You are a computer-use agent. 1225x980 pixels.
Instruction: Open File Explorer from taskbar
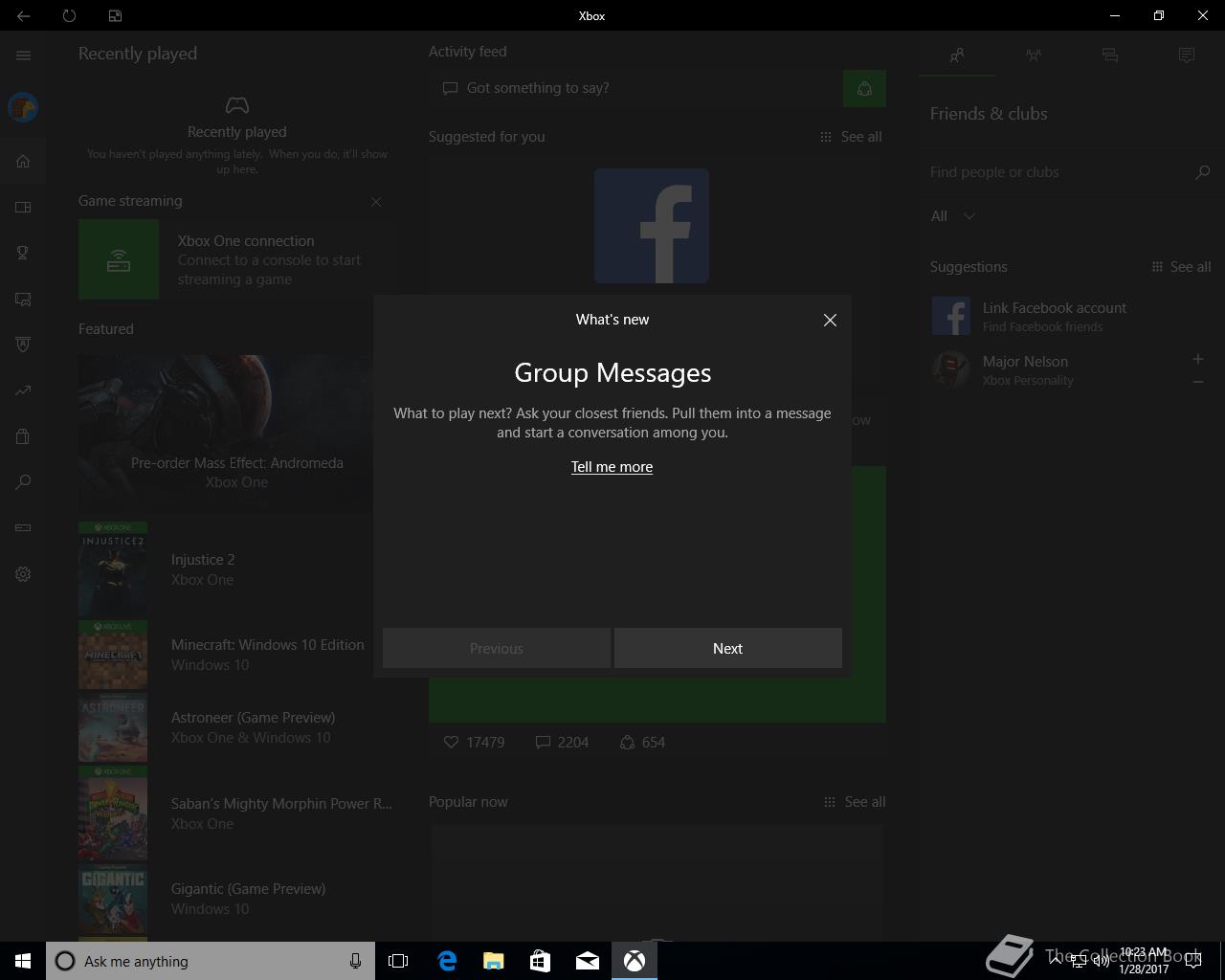coord(494,961)
